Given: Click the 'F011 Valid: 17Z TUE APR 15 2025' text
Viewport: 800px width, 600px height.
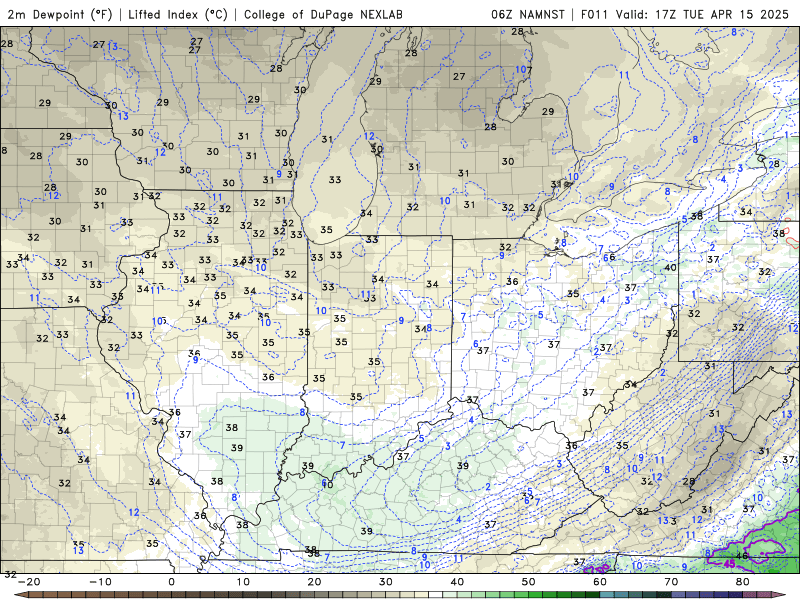Looking at the screenshot, I should tap(685, 14).
